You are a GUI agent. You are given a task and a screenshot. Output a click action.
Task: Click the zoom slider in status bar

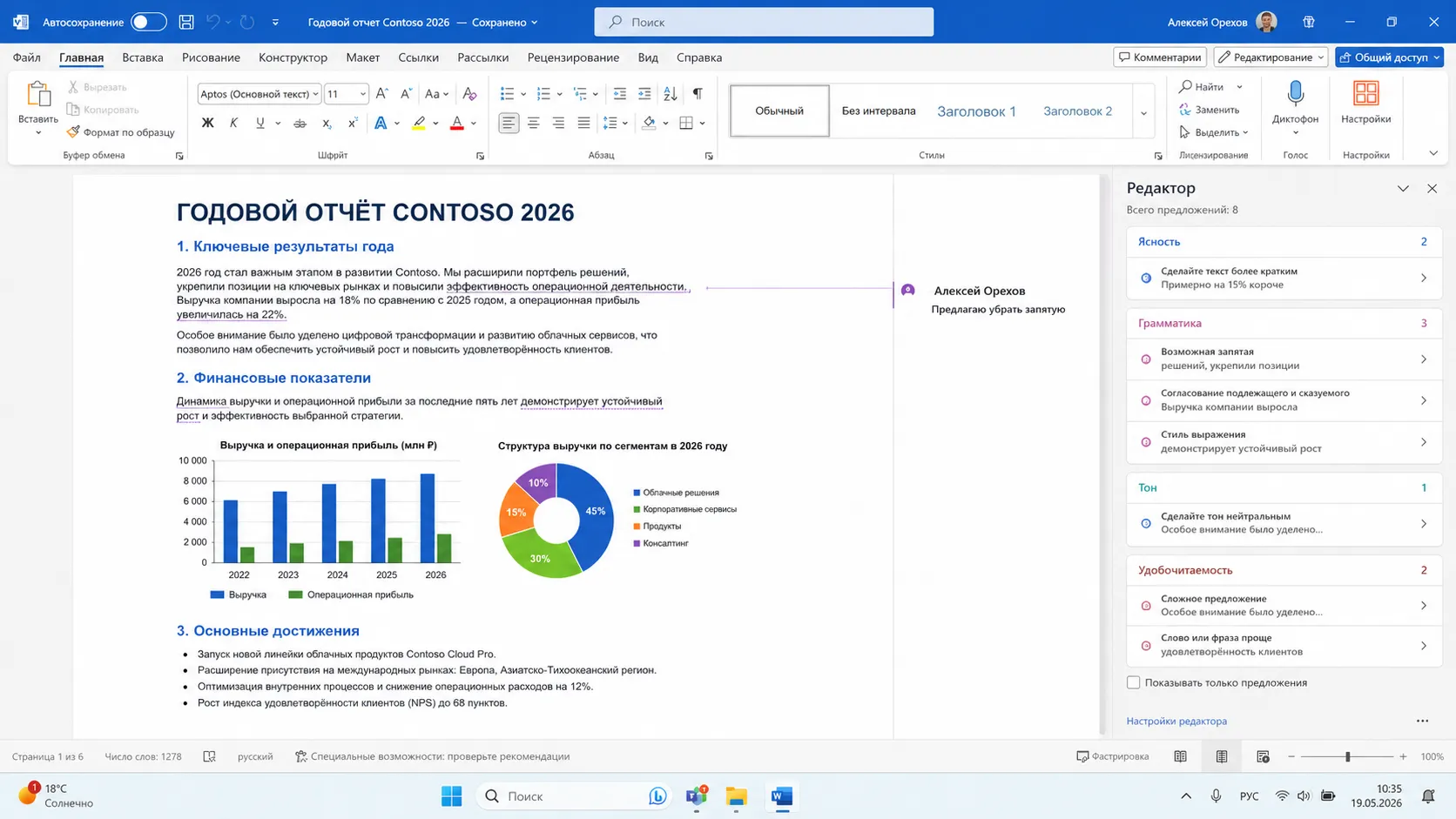point(1347,756)
